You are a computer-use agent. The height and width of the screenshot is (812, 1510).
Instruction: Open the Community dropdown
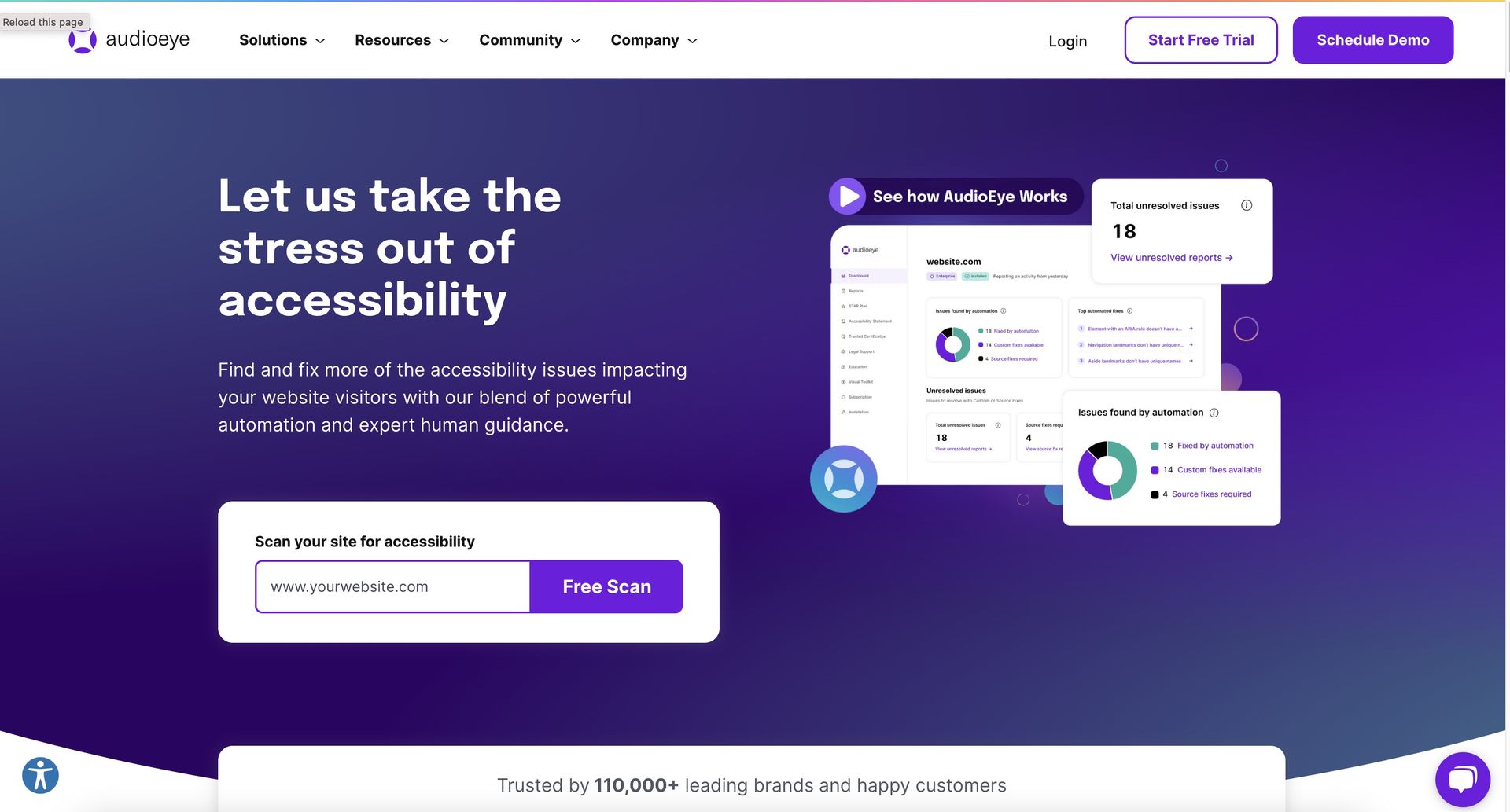coord(530,40)
